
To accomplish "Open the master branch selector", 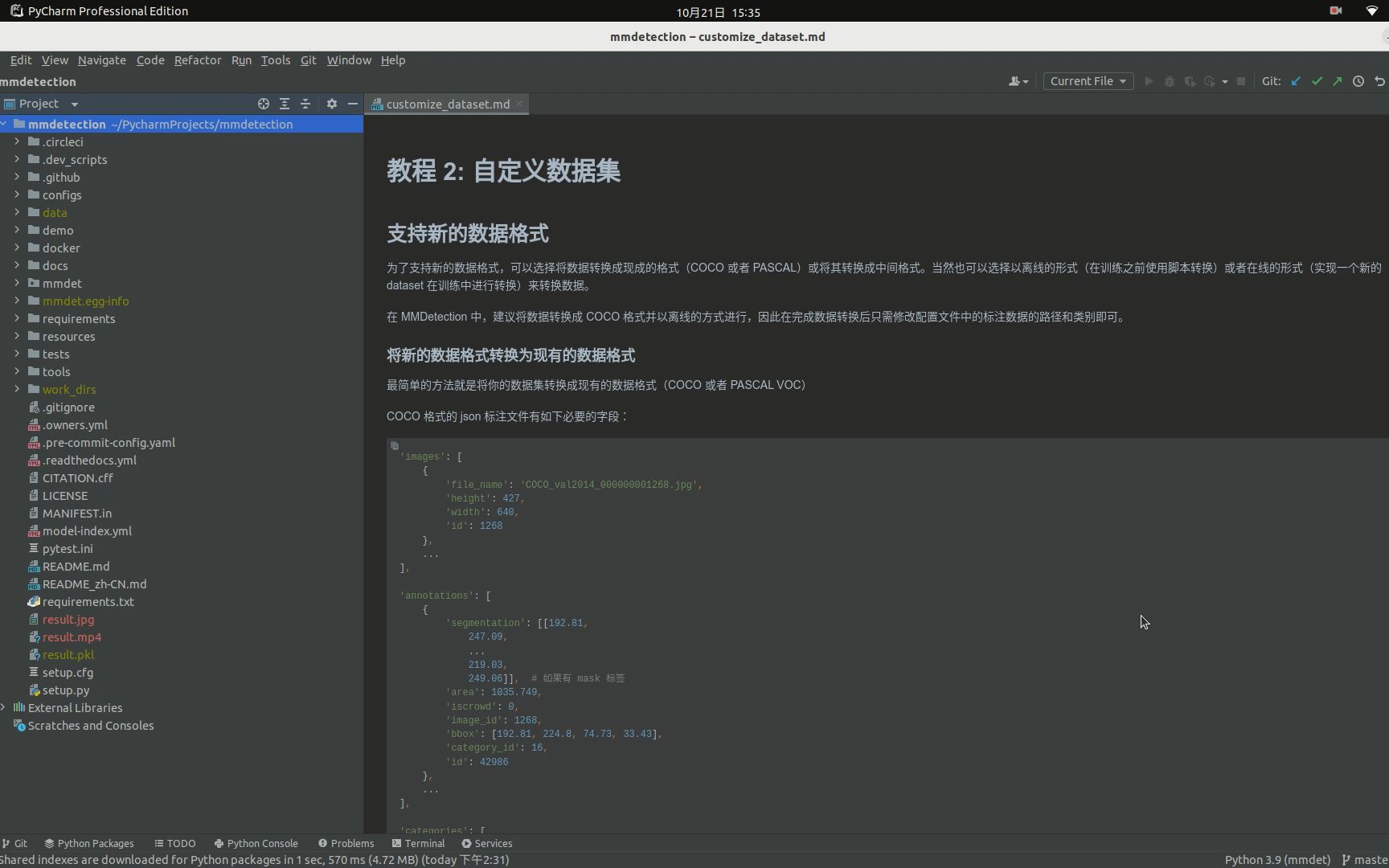I will [1365, 859].
